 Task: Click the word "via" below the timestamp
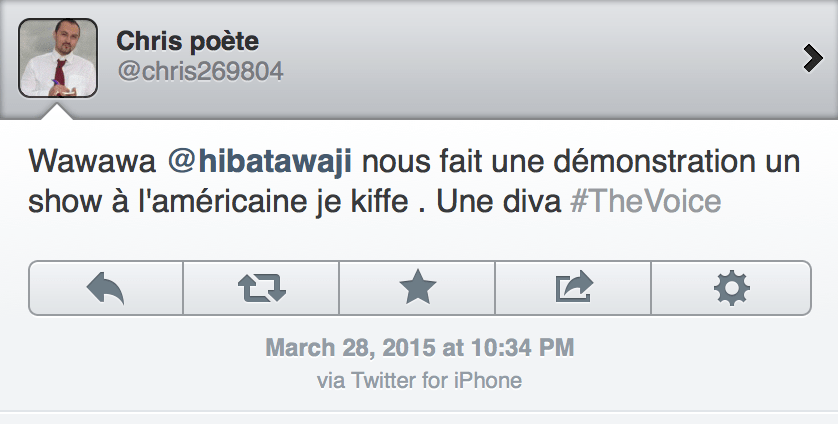330,380
